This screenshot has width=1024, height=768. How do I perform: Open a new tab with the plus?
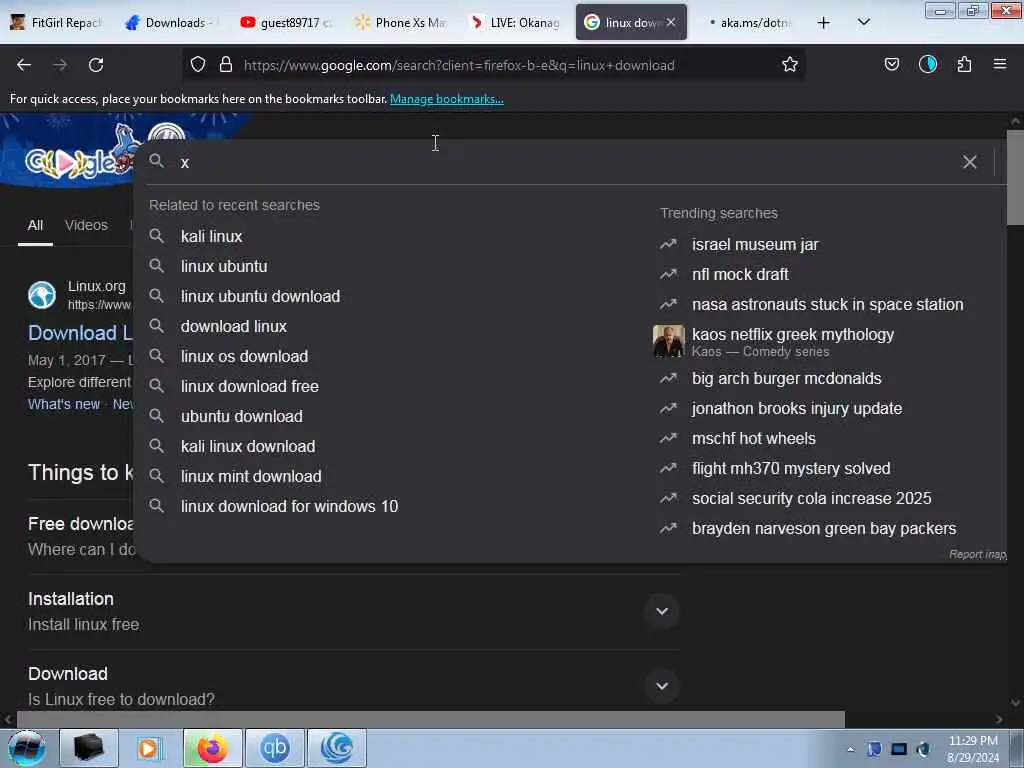pos(824,23)
